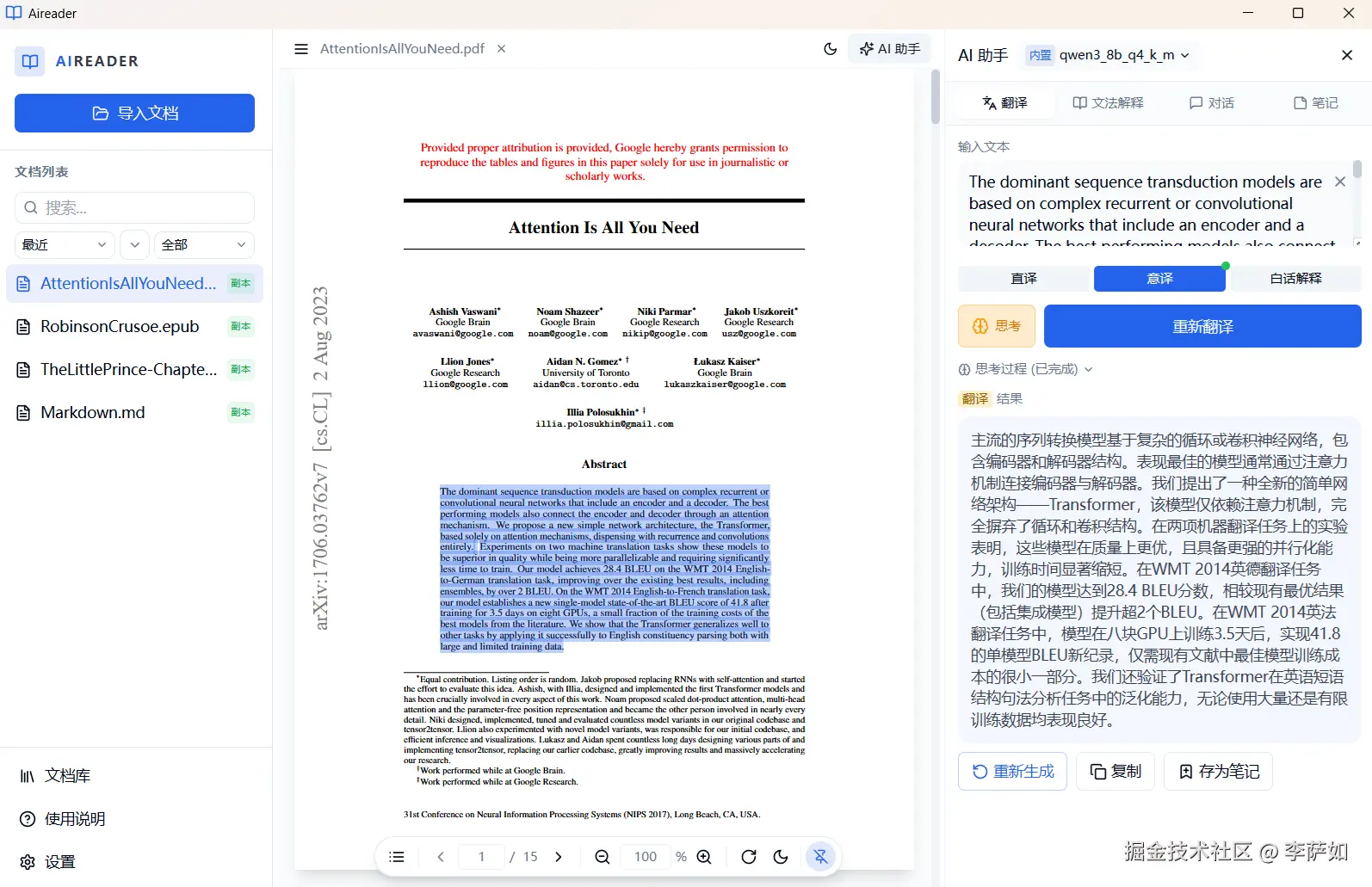
Task: Open Markdown.md in document list
Action: (x=134, y=412)
